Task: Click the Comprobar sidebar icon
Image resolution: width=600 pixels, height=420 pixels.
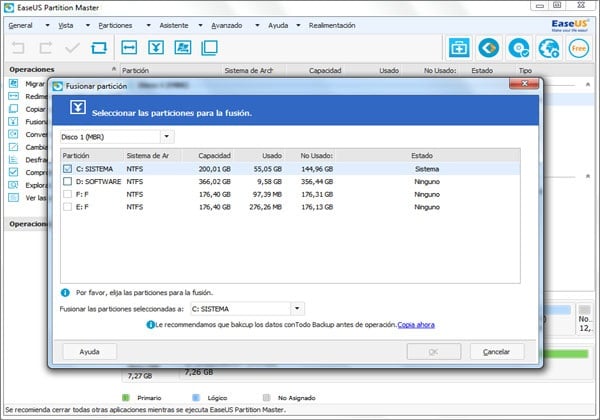Action: click(13, 172)
